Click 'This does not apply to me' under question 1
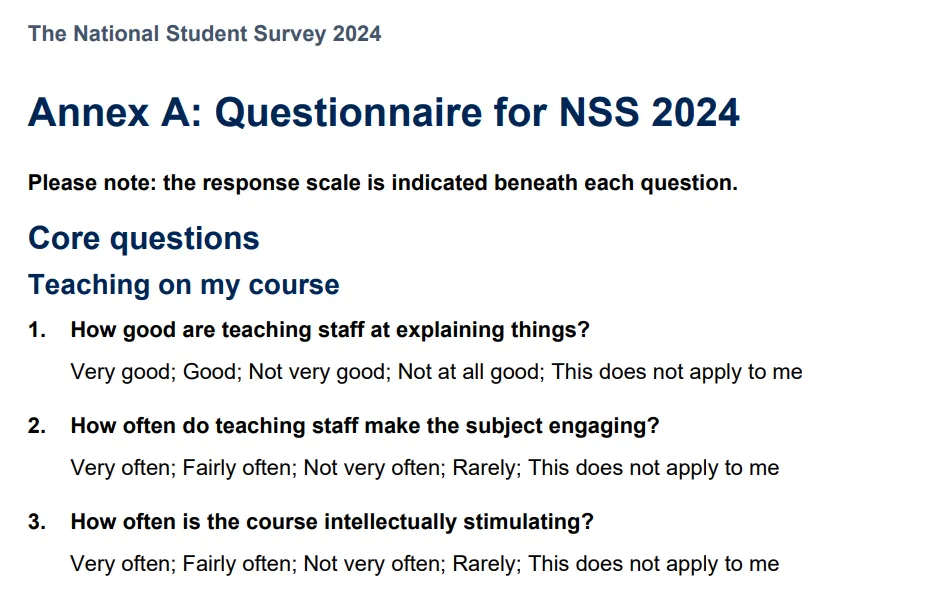The height and width of the screenshot is (598, 932). click(677, 372)
